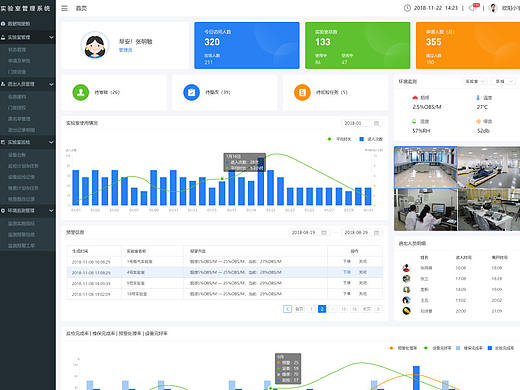Click calendar icon in the 2018-08-19 date field
Image resolution: width=520 pixels, height=390 pixels.
(x=324, y=233)
